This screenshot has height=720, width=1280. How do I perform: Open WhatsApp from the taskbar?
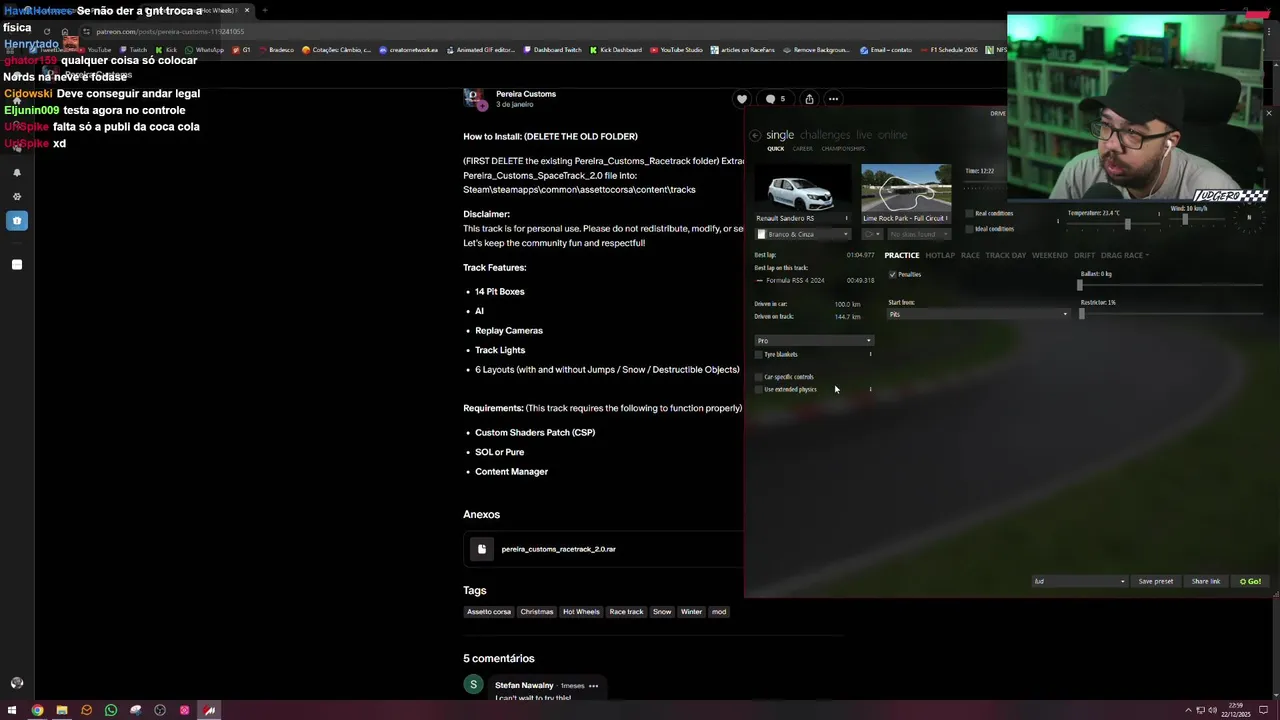[111, 710]
